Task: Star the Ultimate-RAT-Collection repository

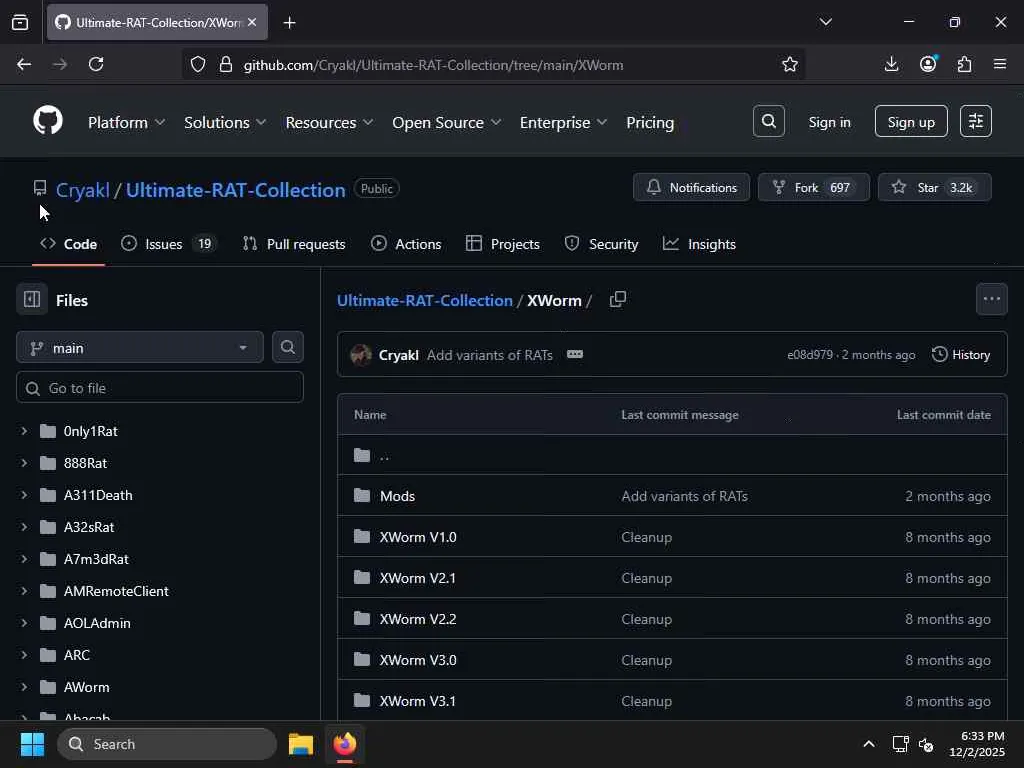Action: tap(933, 187)
